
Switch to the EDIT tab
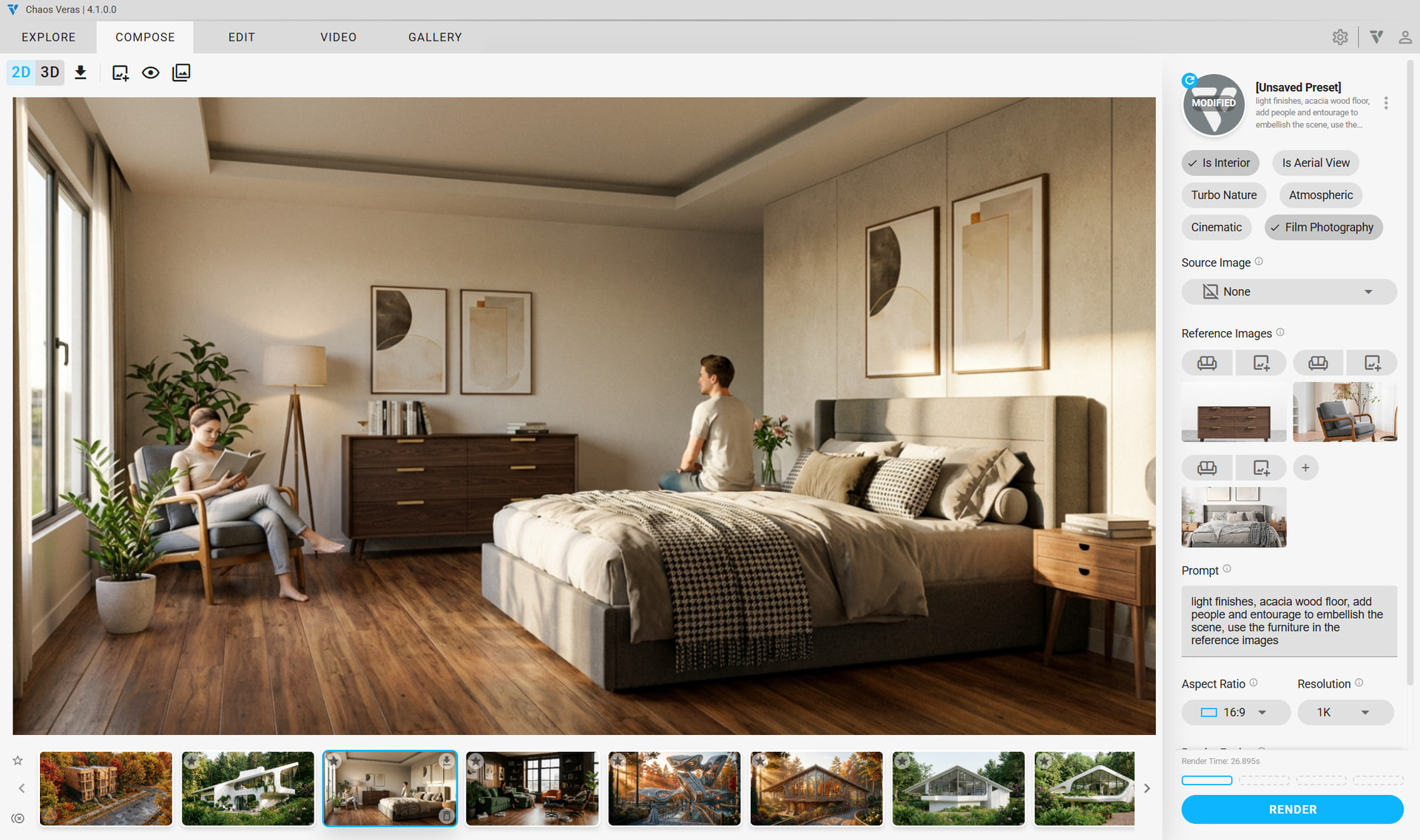241,37
